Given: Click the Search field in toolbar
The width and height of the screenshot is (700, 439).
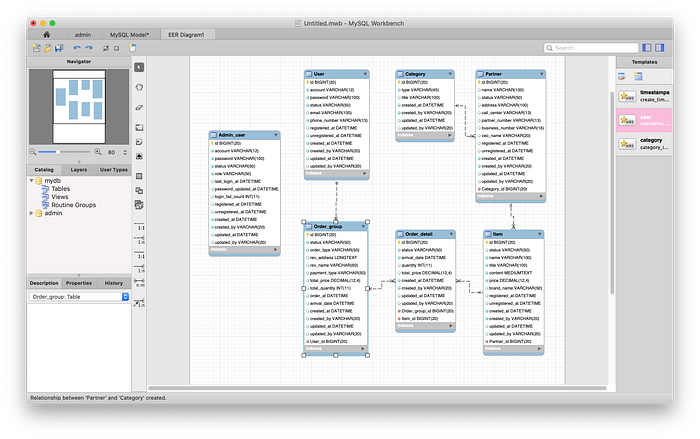Looking at the screenshot, I should tap(591, 48).
